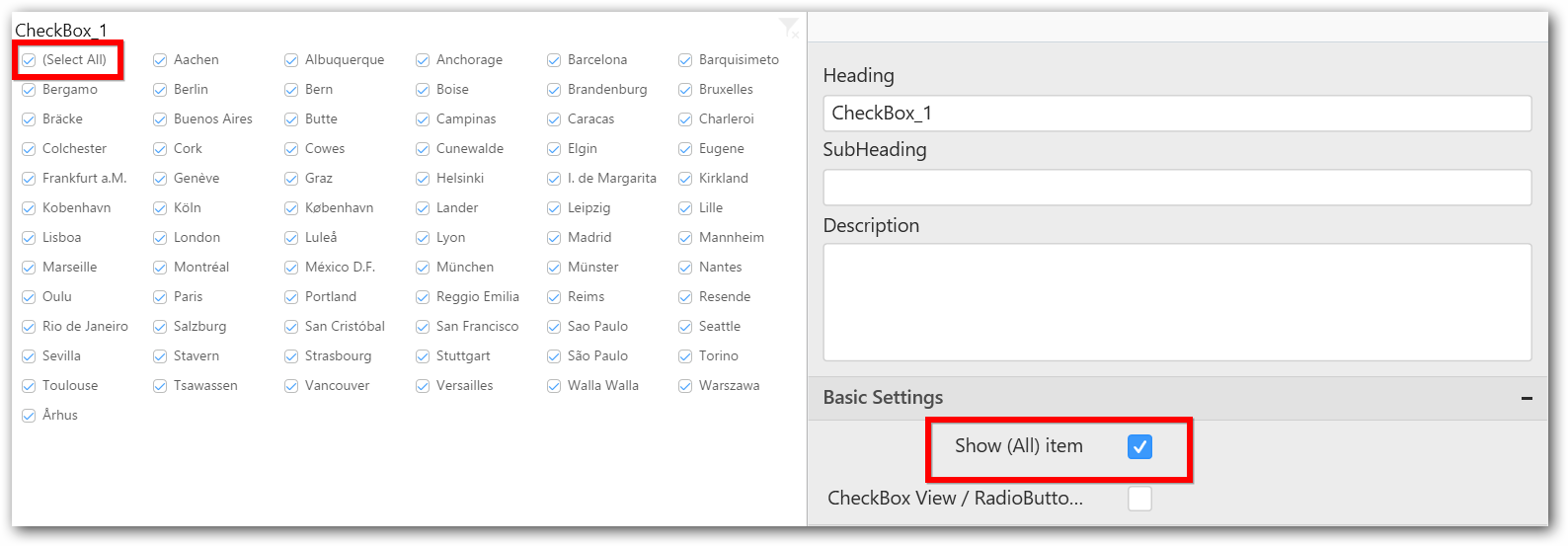Deselect the Seattle checkbox
This screenshot has width=1568, height=546.
coord(685,327)
